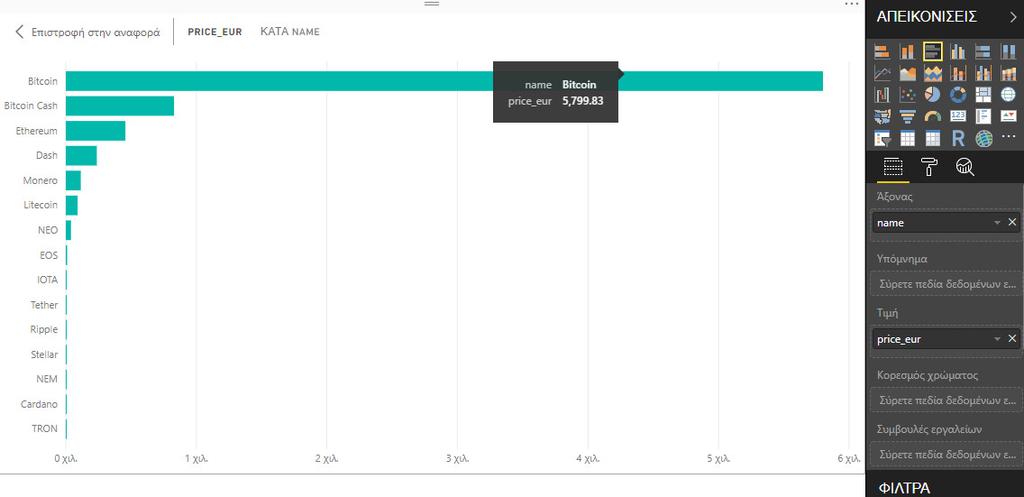Click the TRON axis label
Image resolution: width=1024 pixels, height=497 pixels.
tap(45, 428)
